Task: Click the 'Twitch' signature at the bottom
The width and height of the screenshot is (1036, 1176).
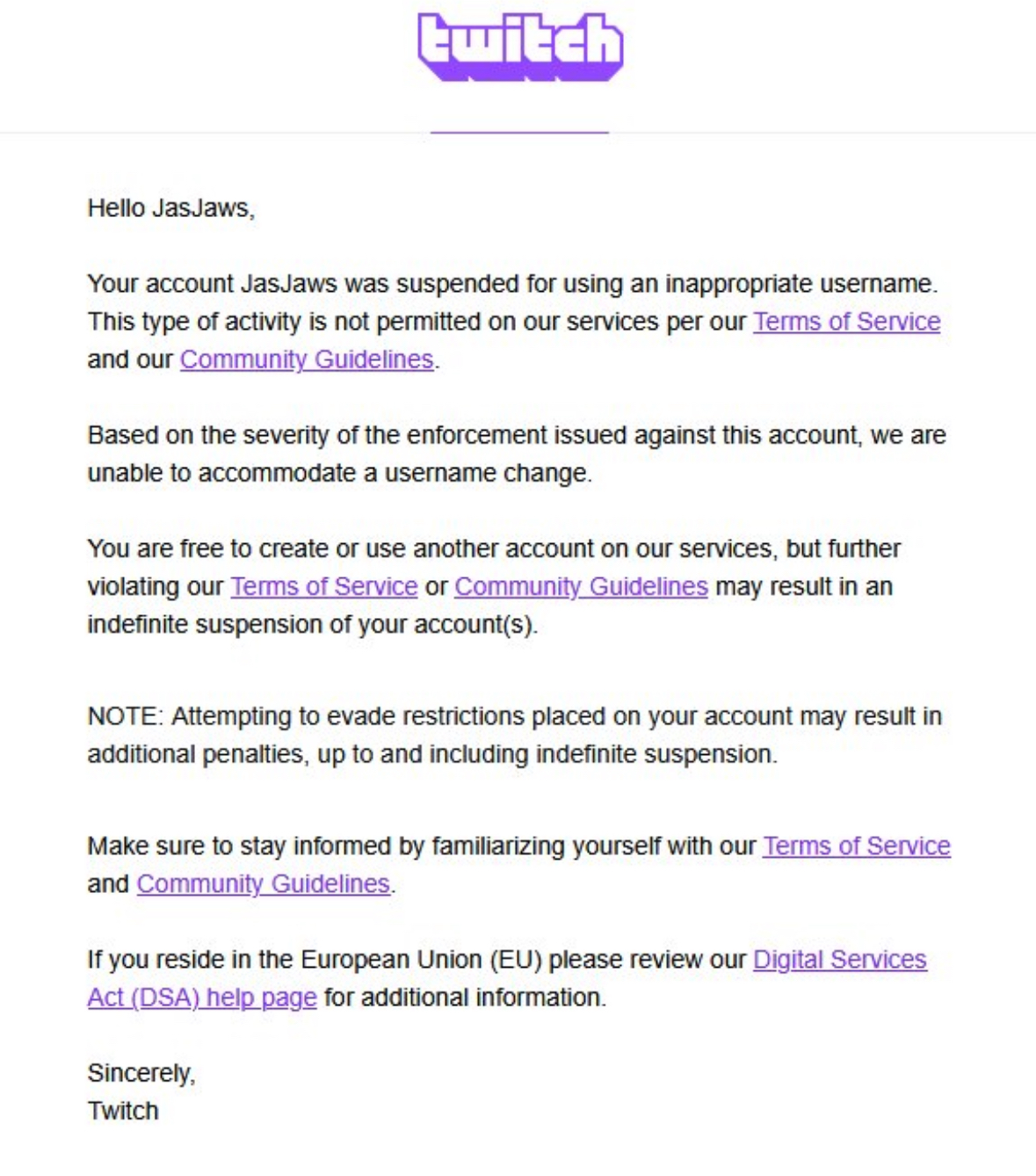Action: pyautogui.click(x=123, y=1111)
